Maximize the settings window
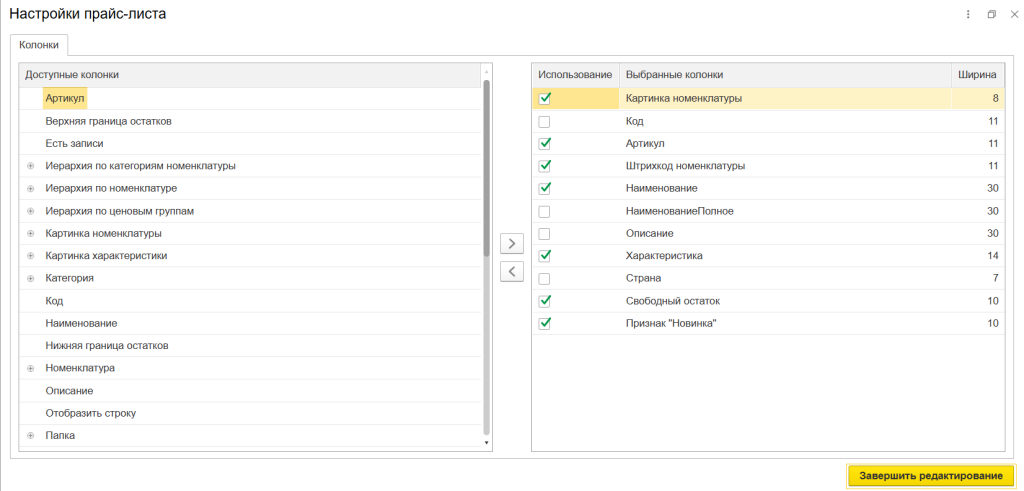Image resolution: width=1024 pixels, height=491 pixels. point(991,14)
